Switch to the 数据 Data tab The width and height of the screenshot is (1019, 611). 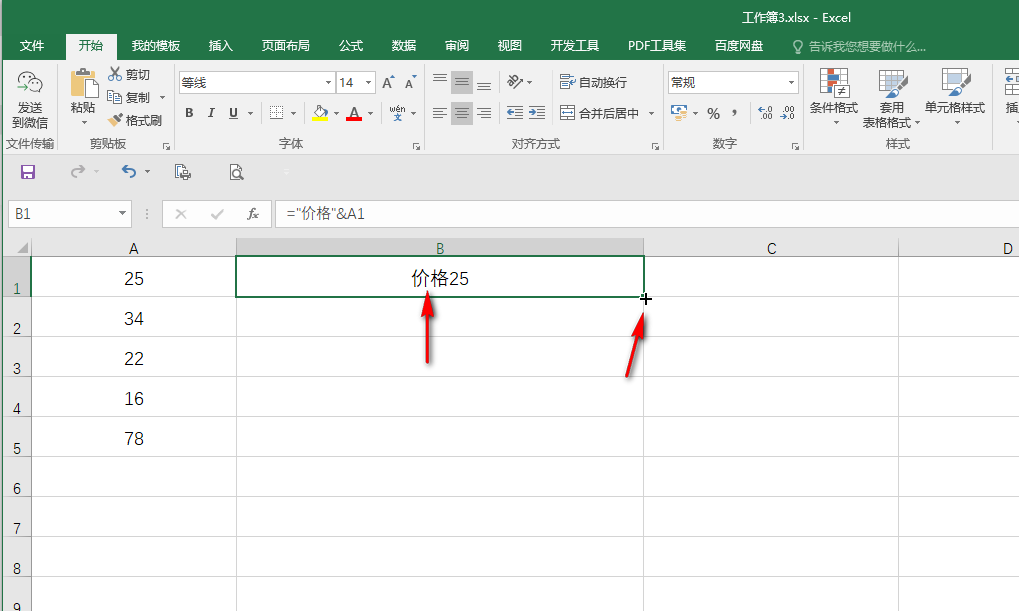click(404, 46)
